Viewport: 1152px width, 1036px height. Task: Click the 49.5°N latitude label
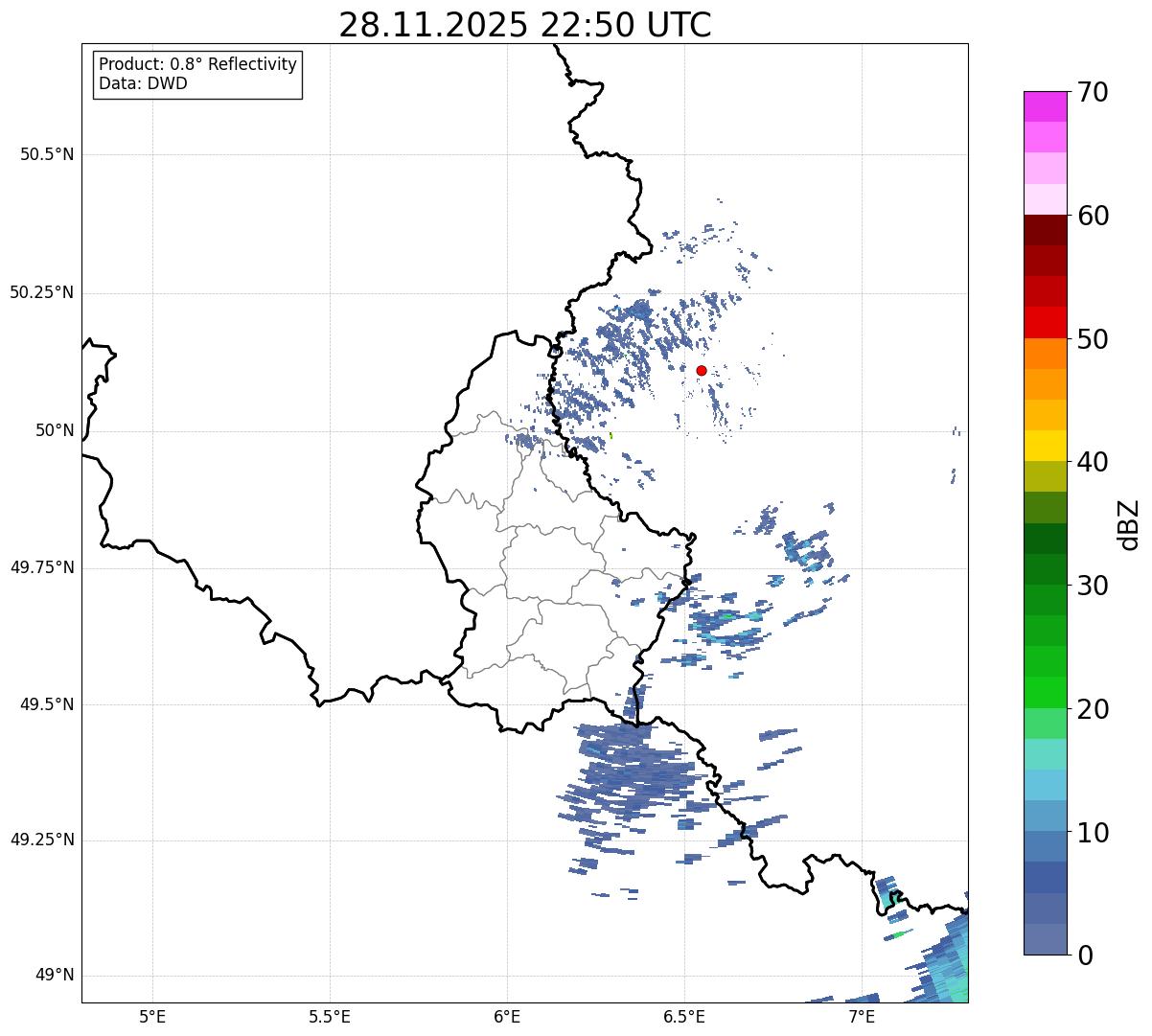pos(47,704)
